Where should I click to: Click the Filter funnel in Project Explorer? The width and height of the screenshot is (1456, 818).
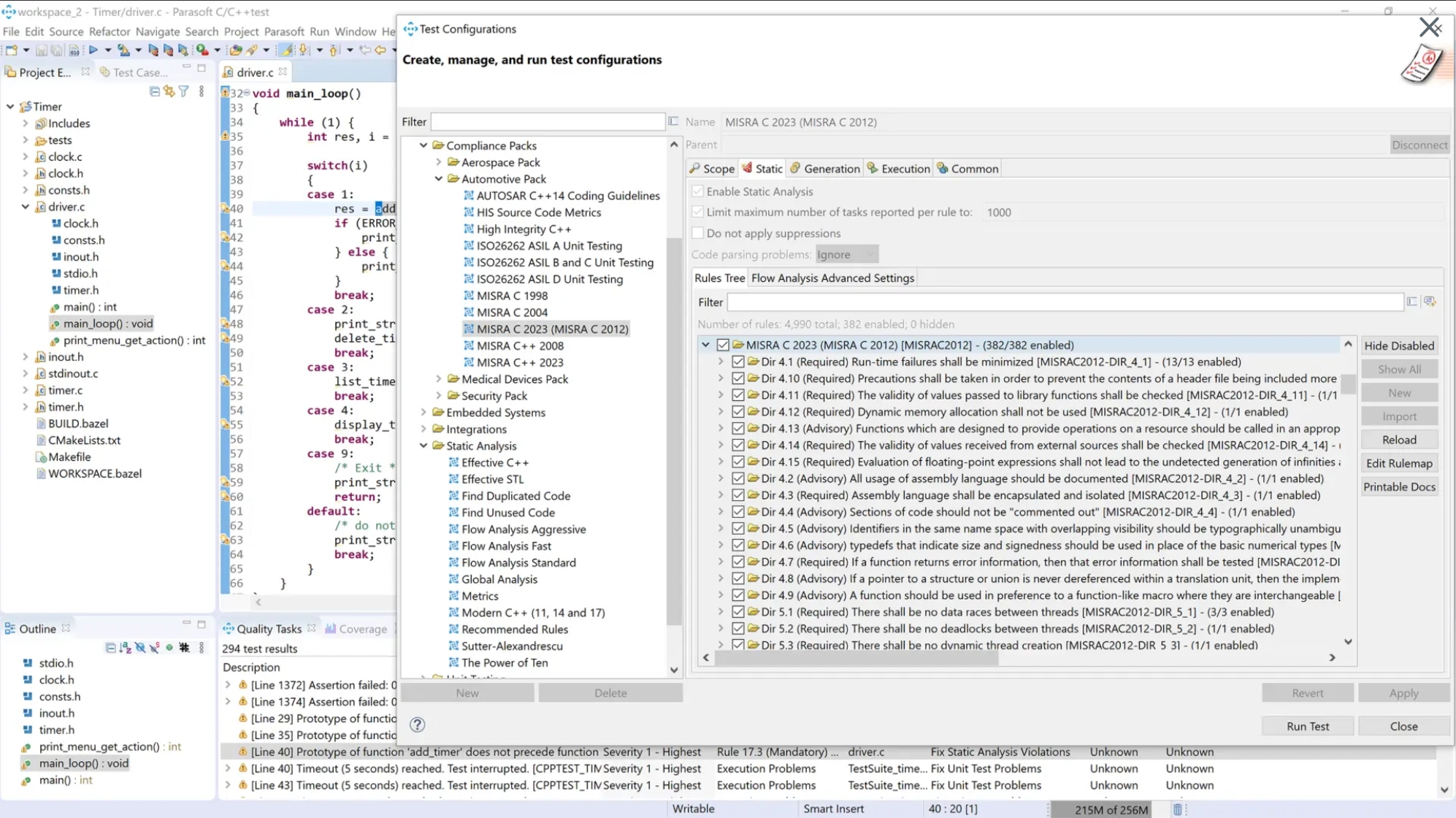184,91
